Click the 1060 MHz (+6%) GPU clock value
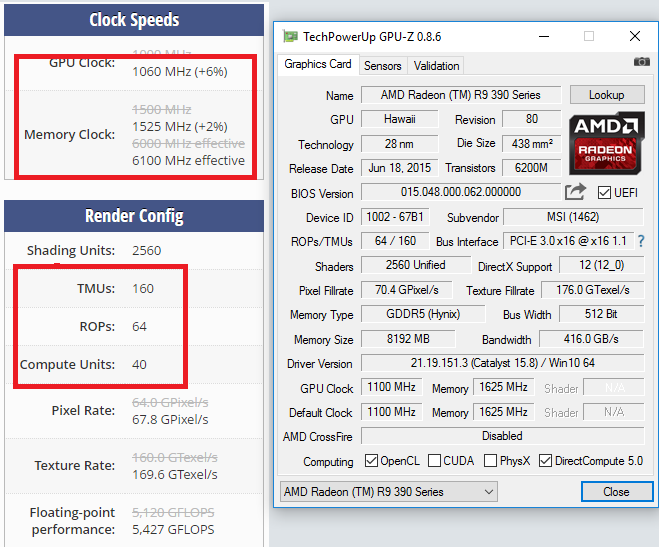Screen dimensions: 659x547 (x=180, y=72)
